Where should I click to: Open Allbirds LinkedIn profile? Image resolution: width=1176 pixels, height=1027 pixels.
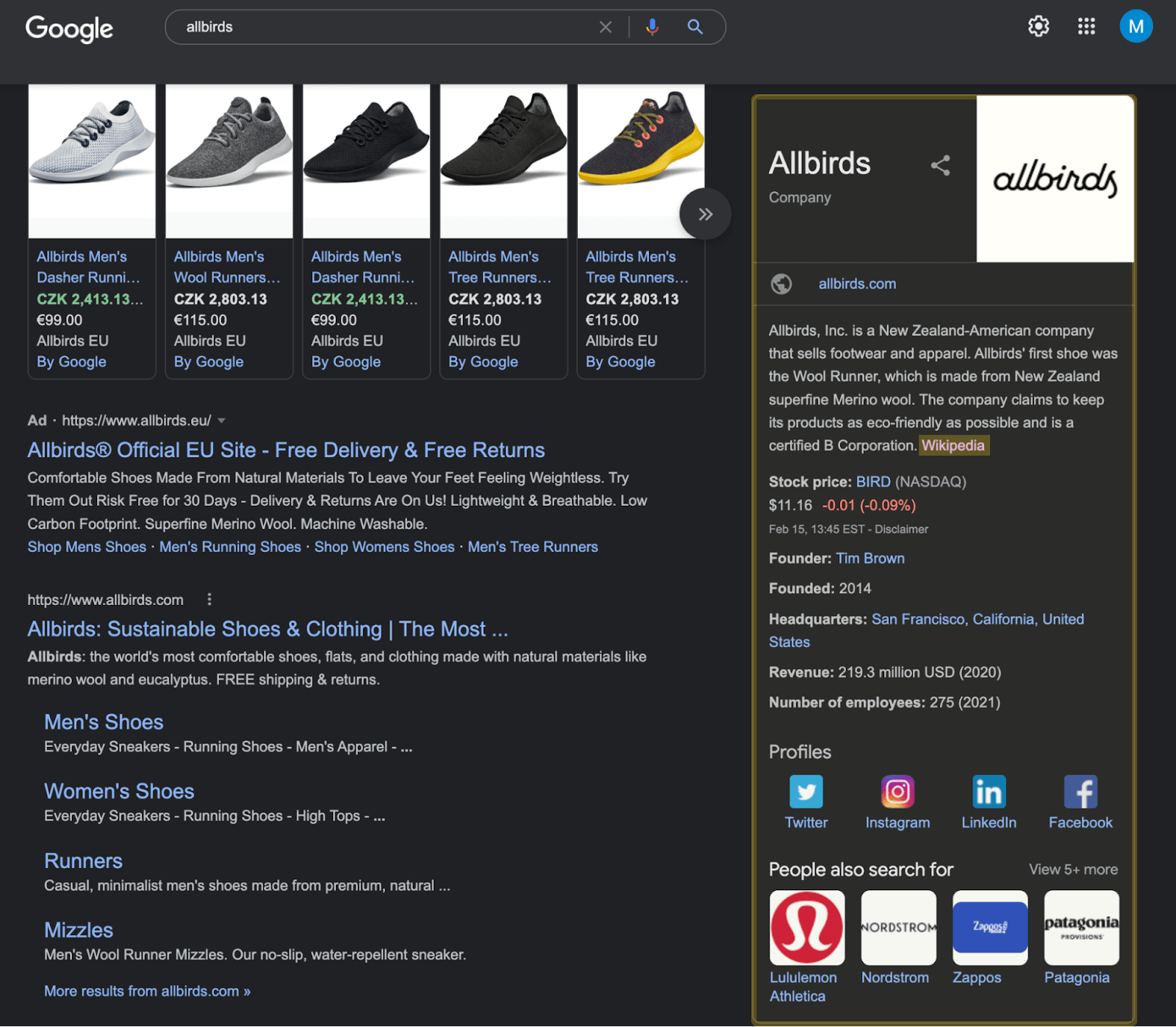[989, 792]
